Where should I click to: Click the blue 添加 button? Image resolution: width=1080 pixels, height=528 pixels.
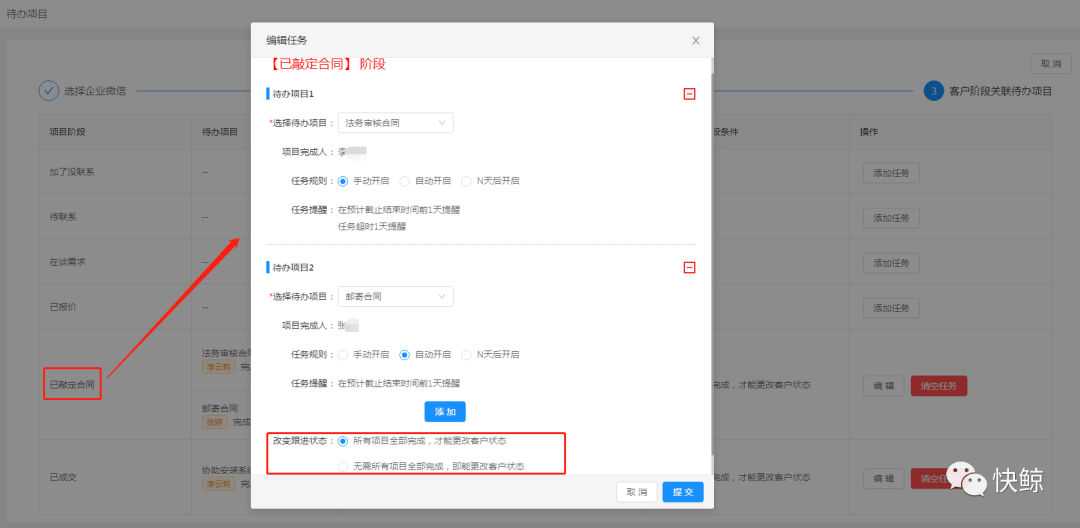pos(445,412)
